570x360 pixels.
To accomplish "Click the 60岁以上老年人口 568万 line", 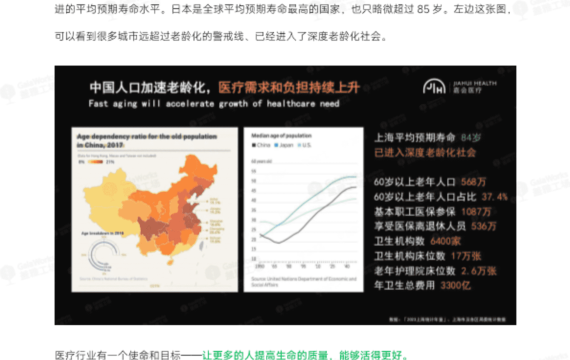I will tap(430, 182).
